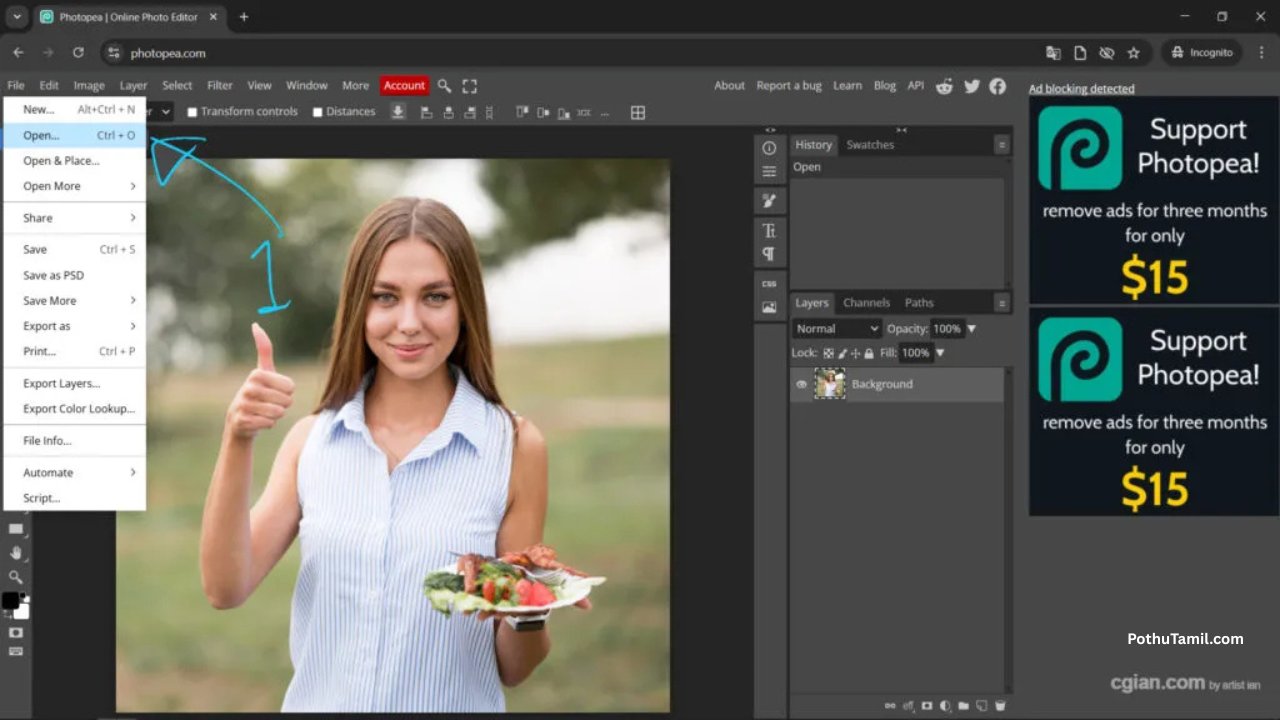Open the Normal blend mode dropdown
The width and height of the screenshot is (1280, 720).
pos(837,328)
